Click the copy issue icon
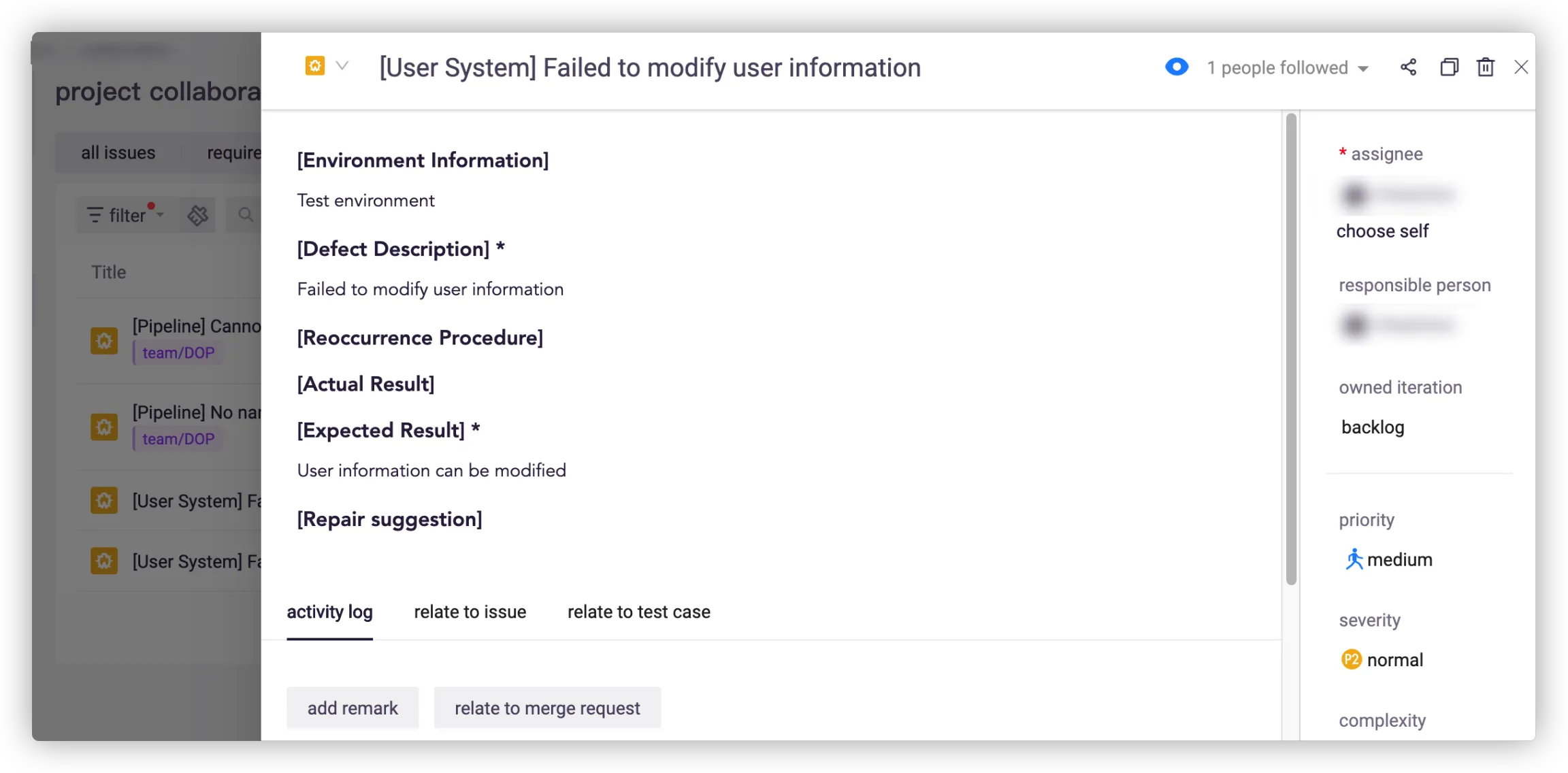 (1449, 67)
